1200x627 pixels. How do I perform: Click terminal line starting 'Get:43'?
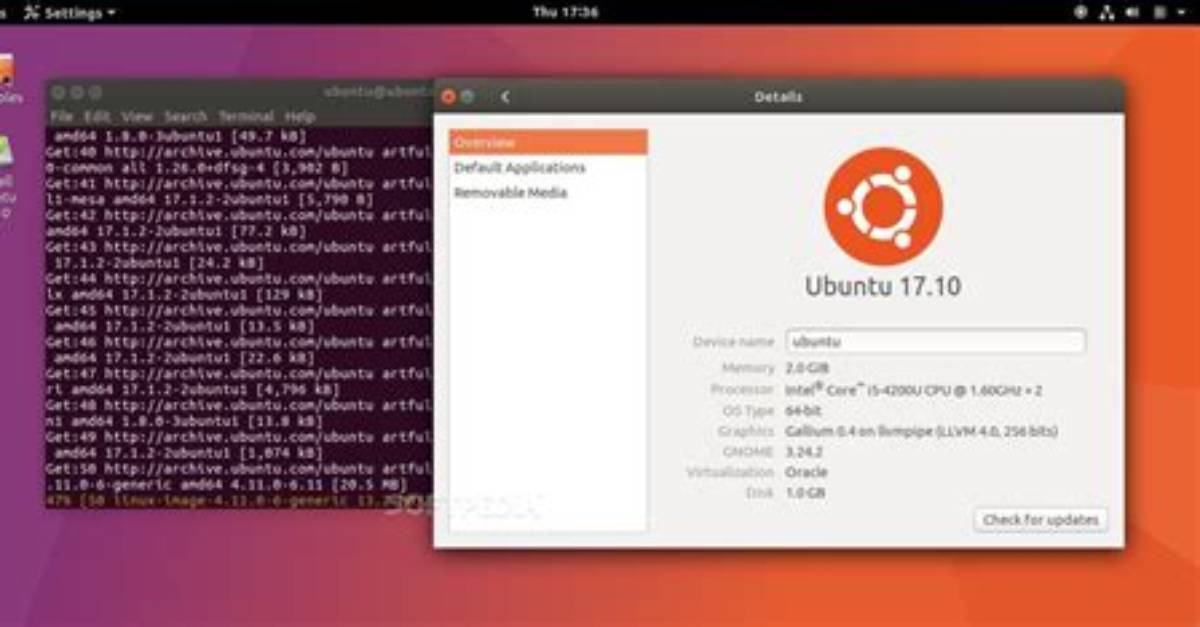[239, 247]
